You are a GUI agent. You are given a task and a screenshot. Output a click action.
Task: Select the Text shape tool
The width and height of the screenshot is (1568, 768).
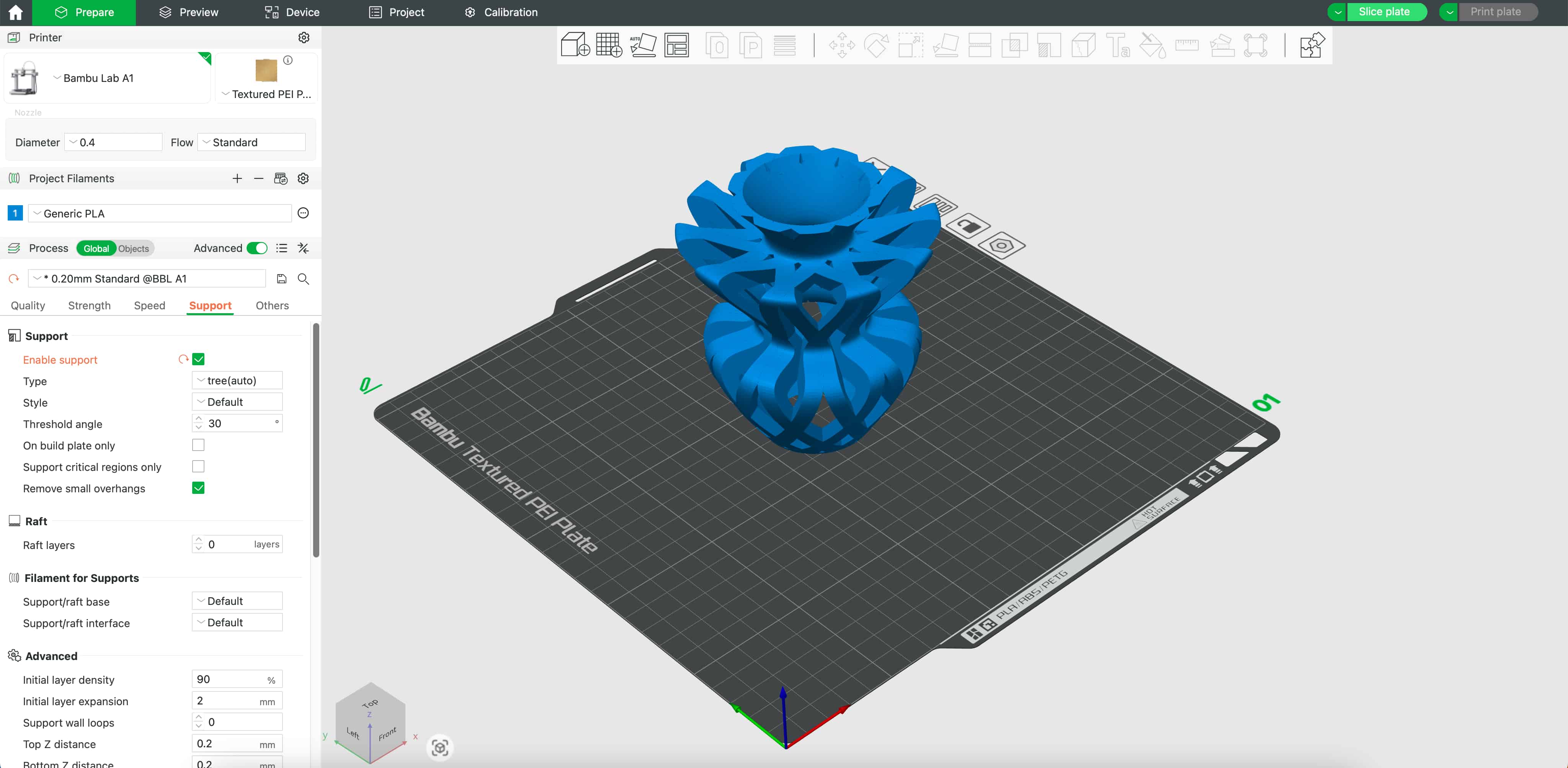click(1117, 45)
